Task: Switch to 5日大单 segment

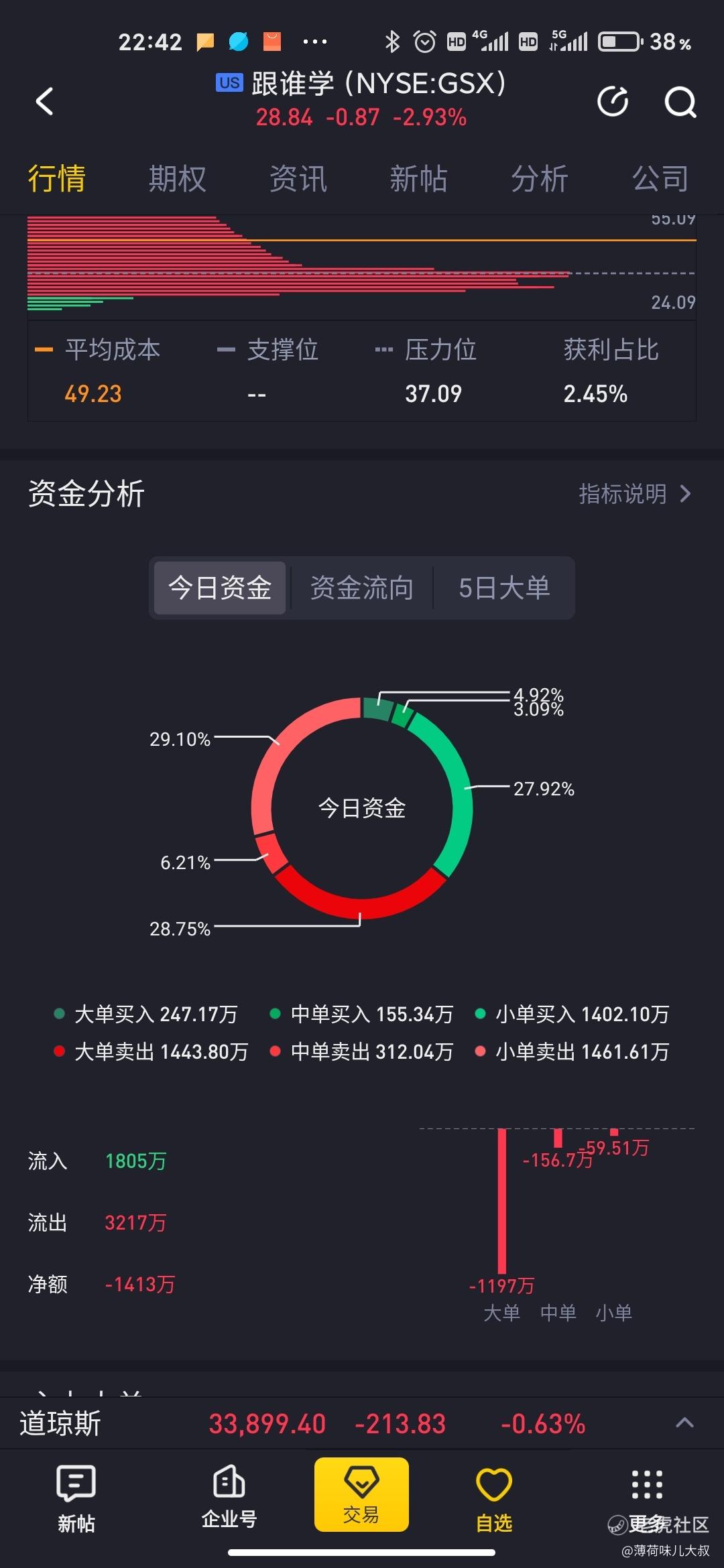Action: click(504, 588)
